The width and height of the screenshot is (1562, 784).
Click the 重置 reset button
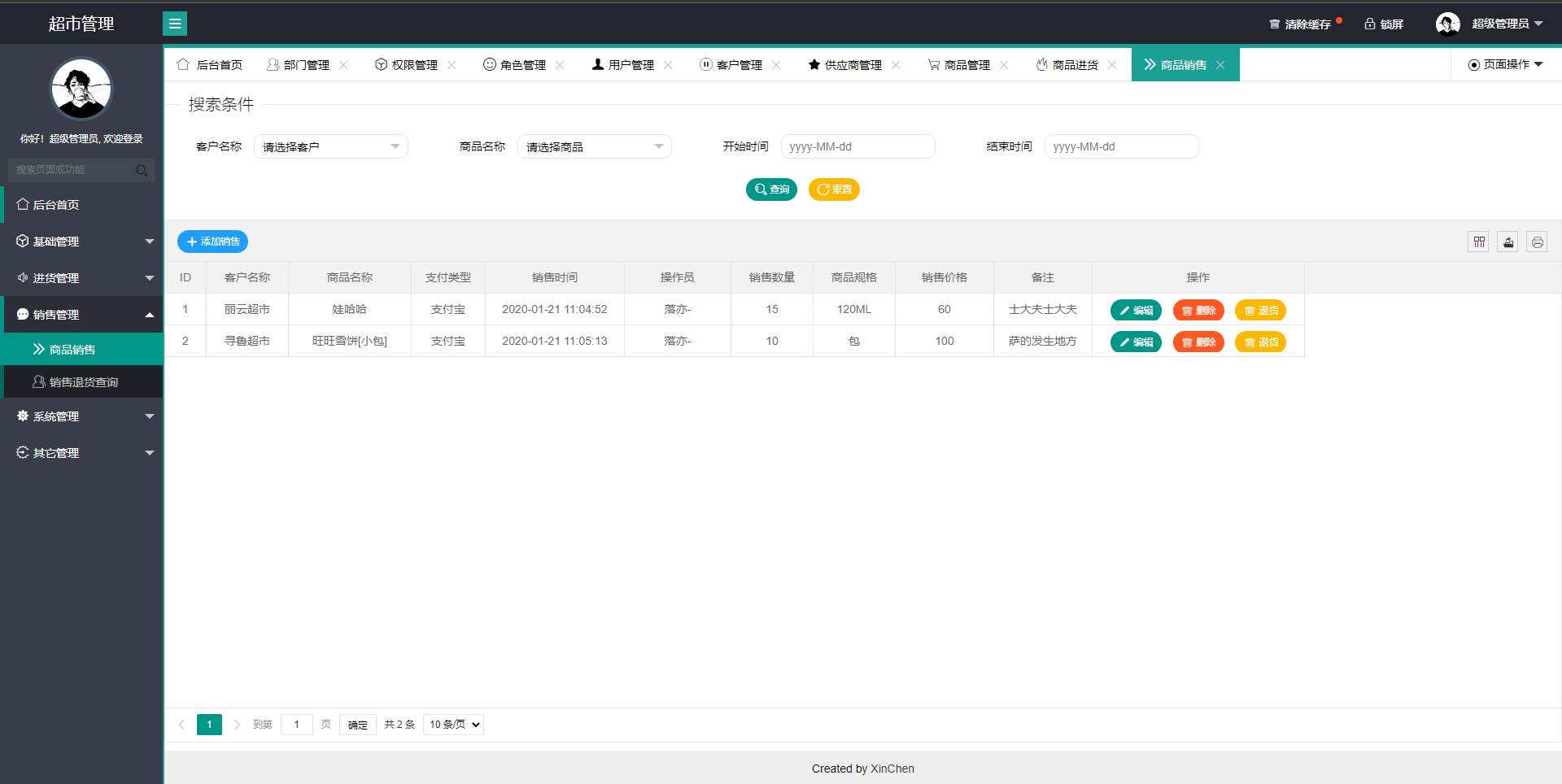pos(834,189)
